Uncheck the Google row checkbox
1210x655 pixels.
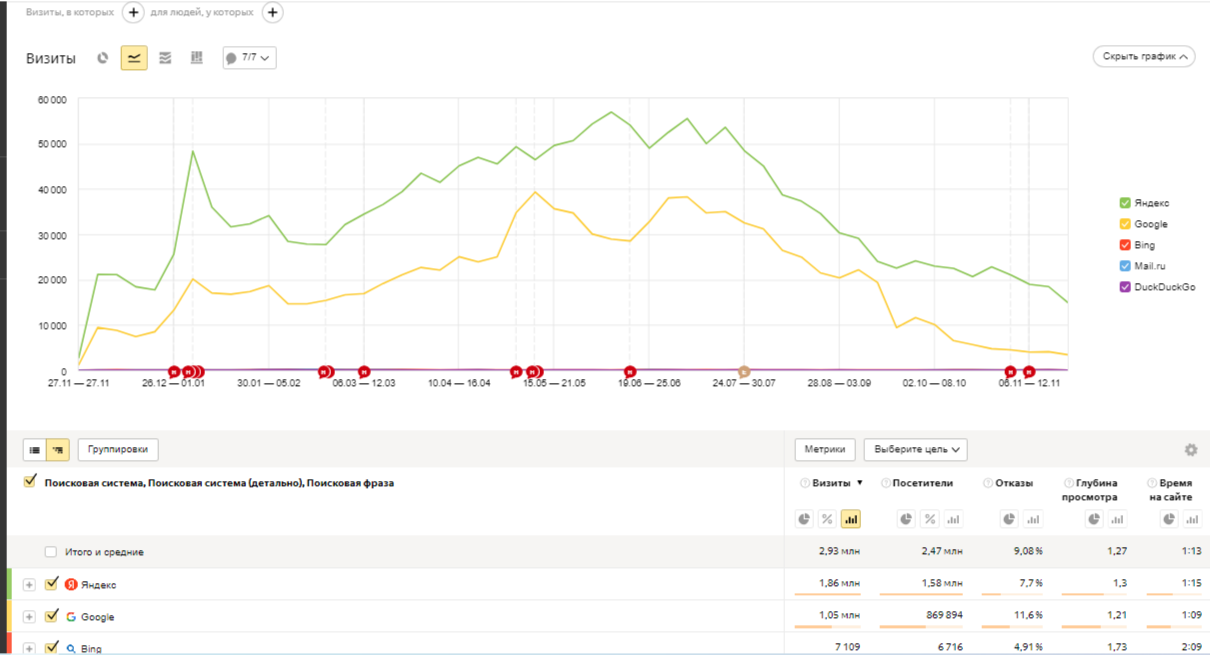(x=52, y=616)
